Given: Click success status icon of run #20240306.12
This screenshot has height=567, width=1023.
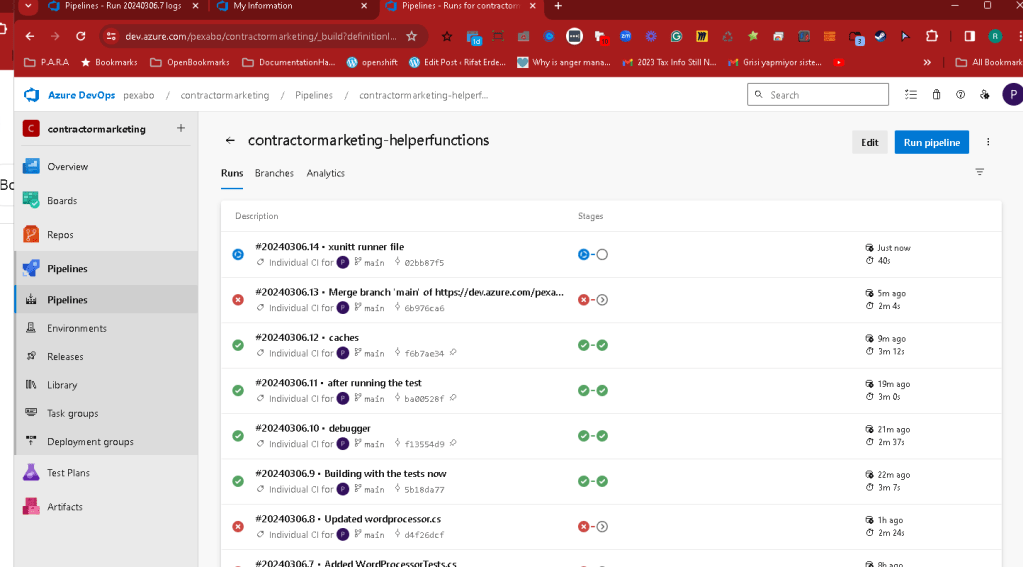Looking at the screenshot, I should (x=238, y=345).
